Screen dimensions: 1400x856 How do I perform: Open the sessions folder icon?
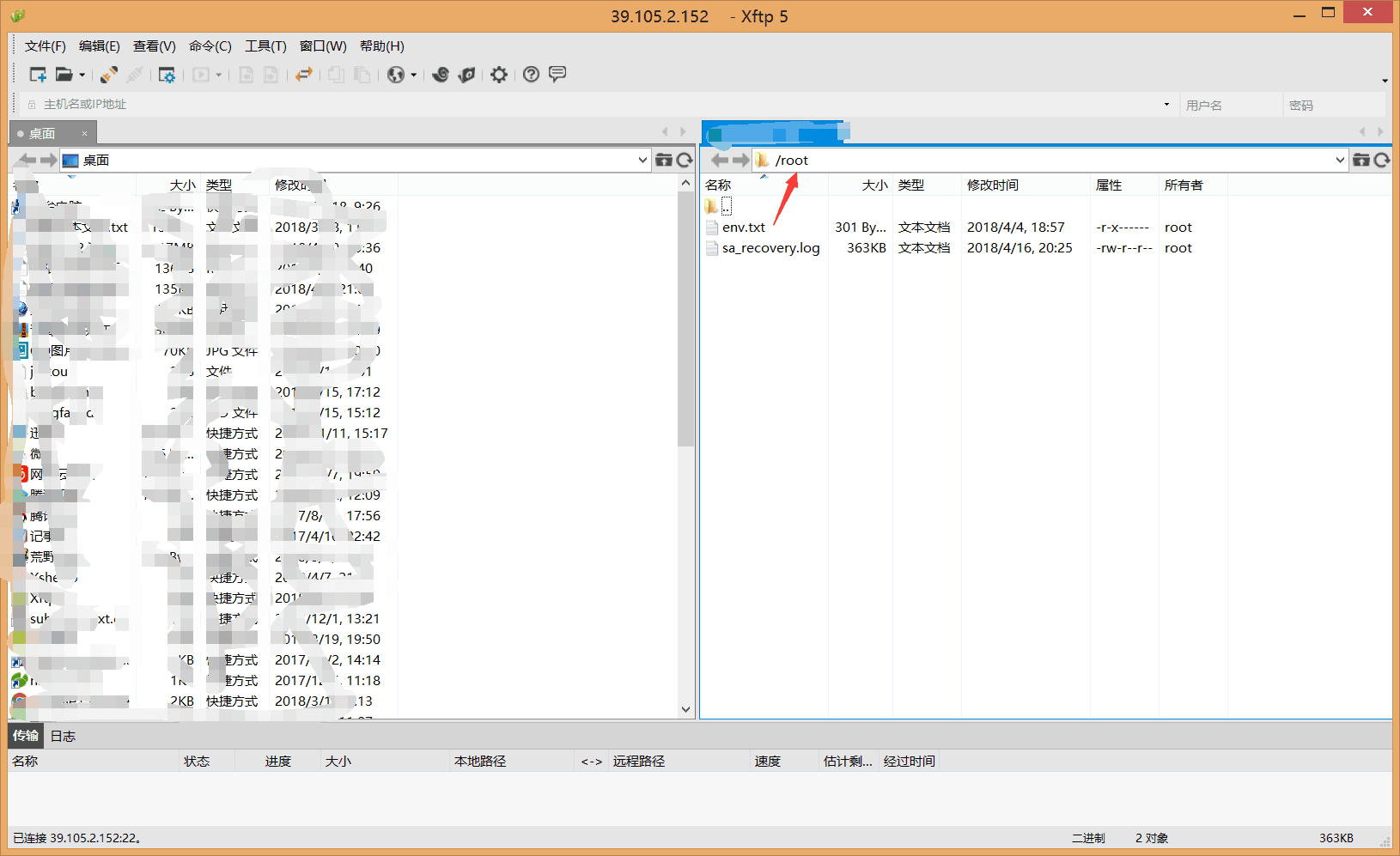64,75
